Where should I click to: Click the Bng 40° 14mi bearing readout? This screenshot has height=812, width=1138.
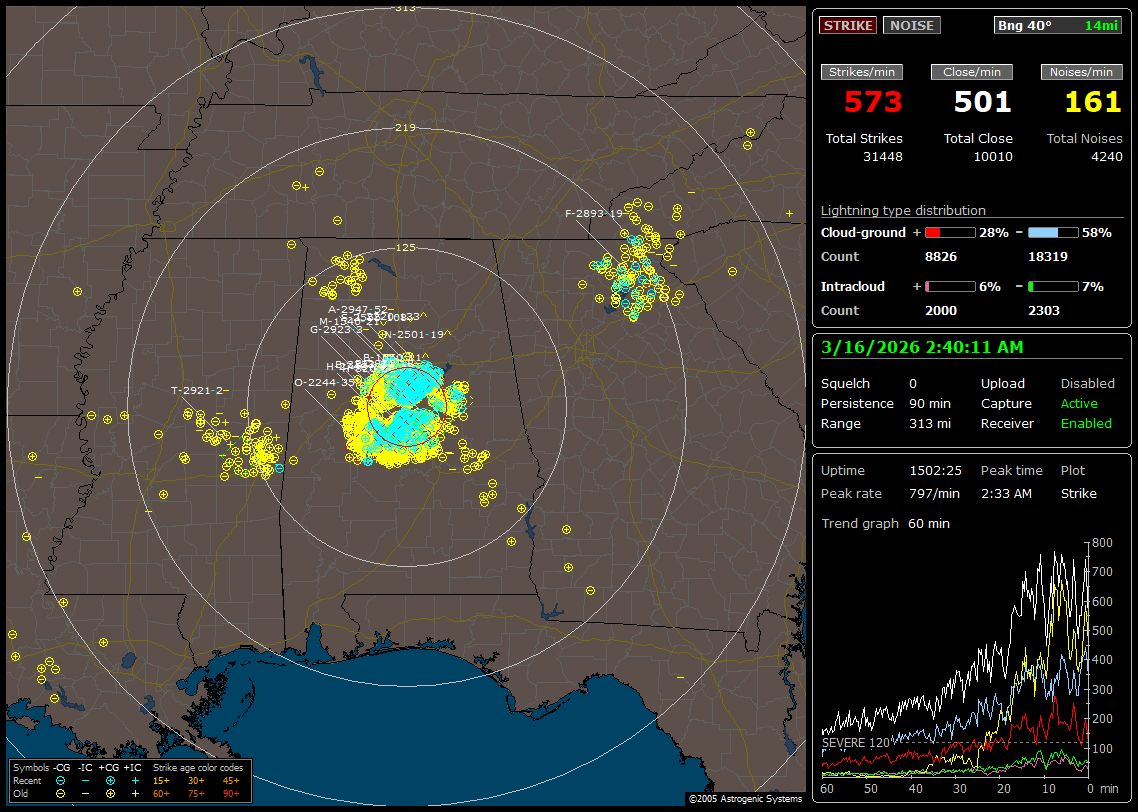click(x=1057, y=26)
